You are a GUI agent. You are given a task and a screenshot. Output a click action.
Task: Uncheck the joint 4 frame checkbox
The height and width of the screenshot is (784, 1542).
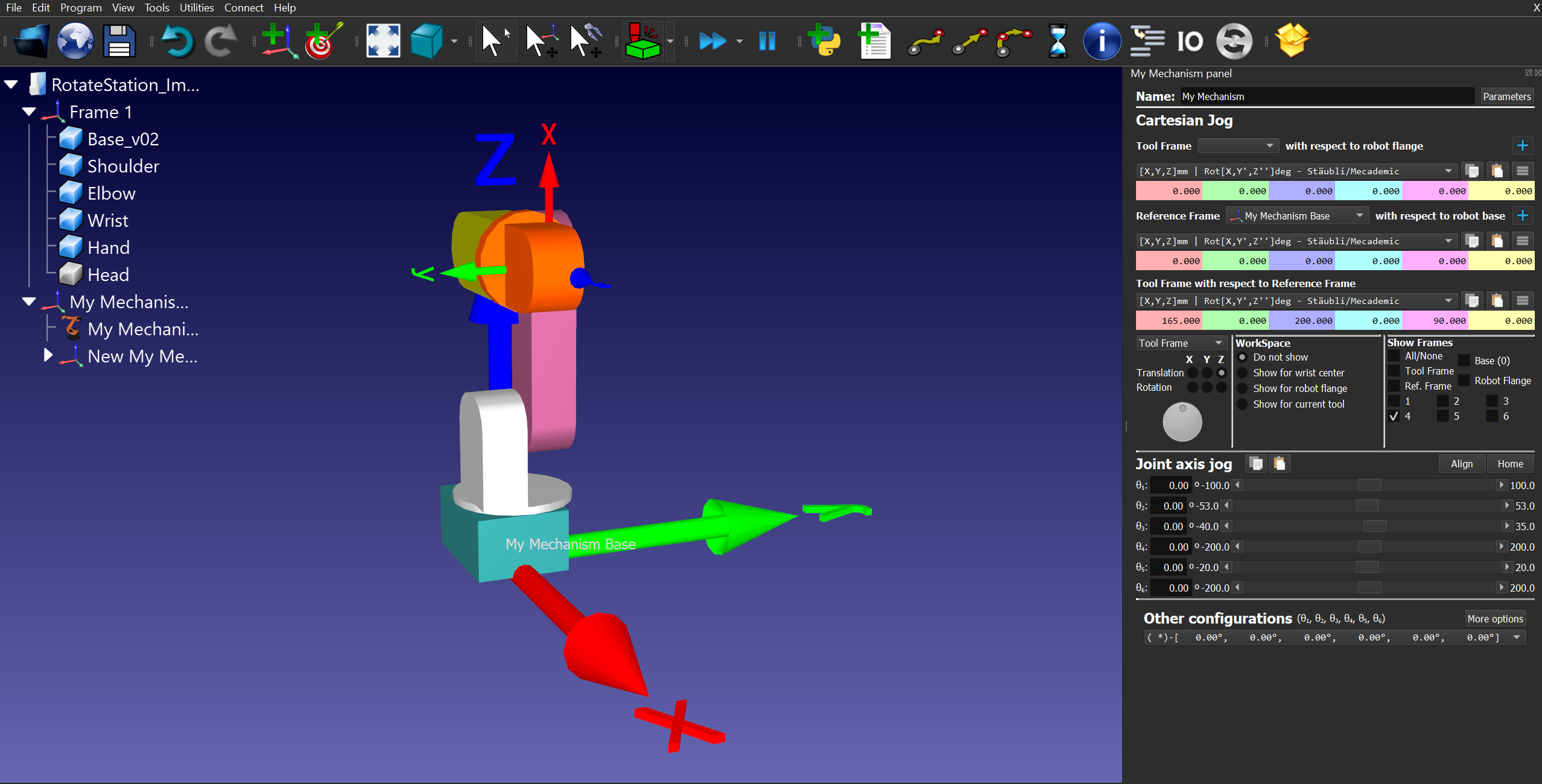pos(1394,416)
